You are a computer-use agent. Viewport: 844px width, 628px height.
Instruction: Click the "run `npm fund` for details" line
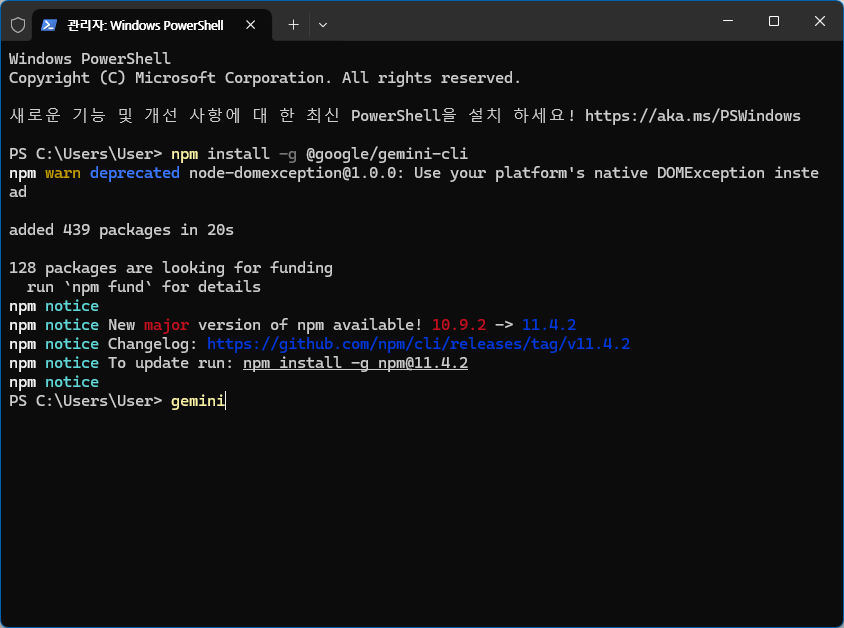[144, 287]
